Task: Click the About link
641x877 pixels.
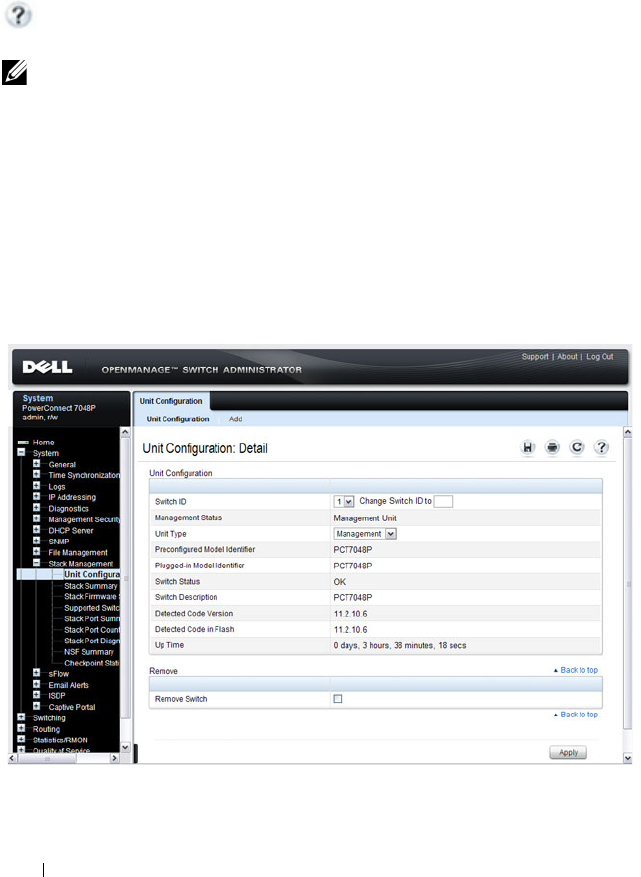Action: click(x=567, y=356)
